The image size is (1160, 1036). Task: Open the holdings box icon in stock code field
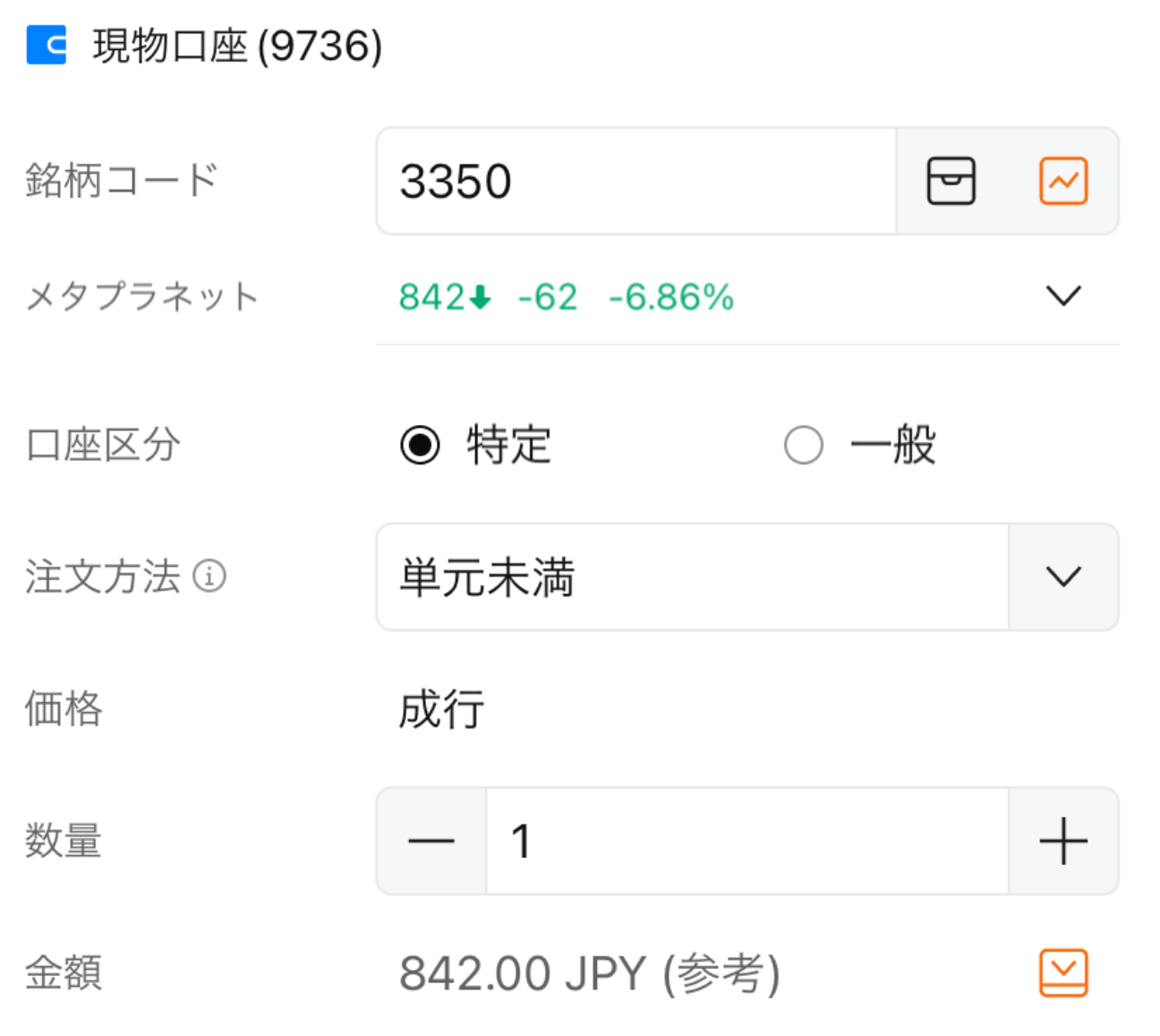tap(951, 181)
